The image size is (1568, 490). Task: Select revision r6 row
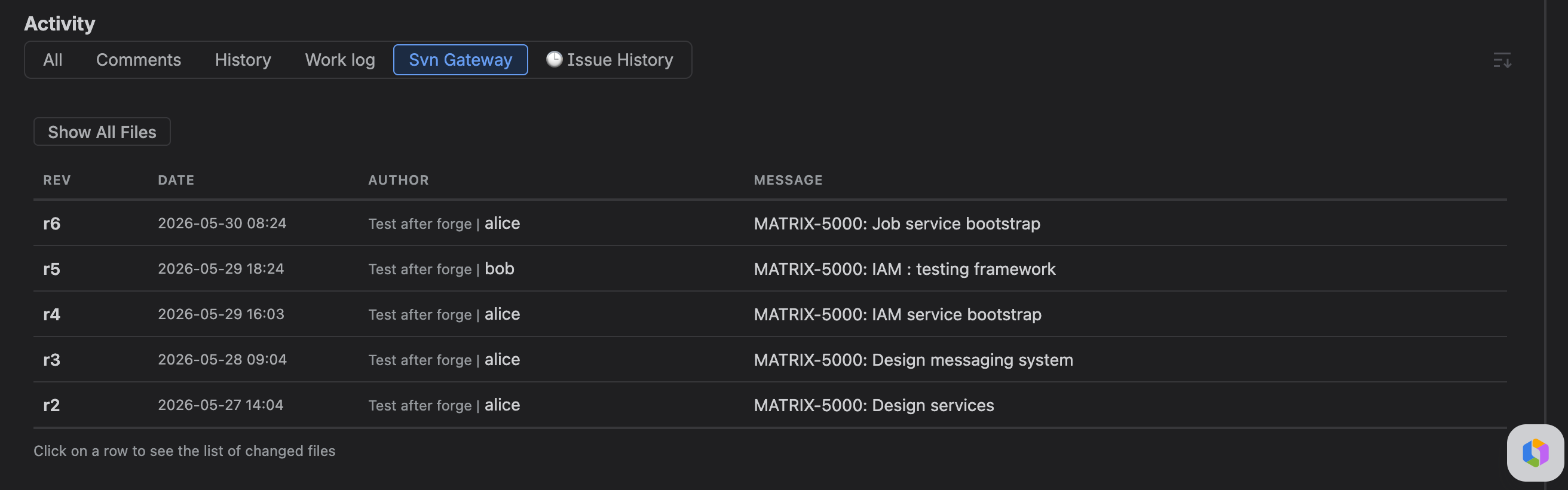pyautogui.click(x=770, y=223)
